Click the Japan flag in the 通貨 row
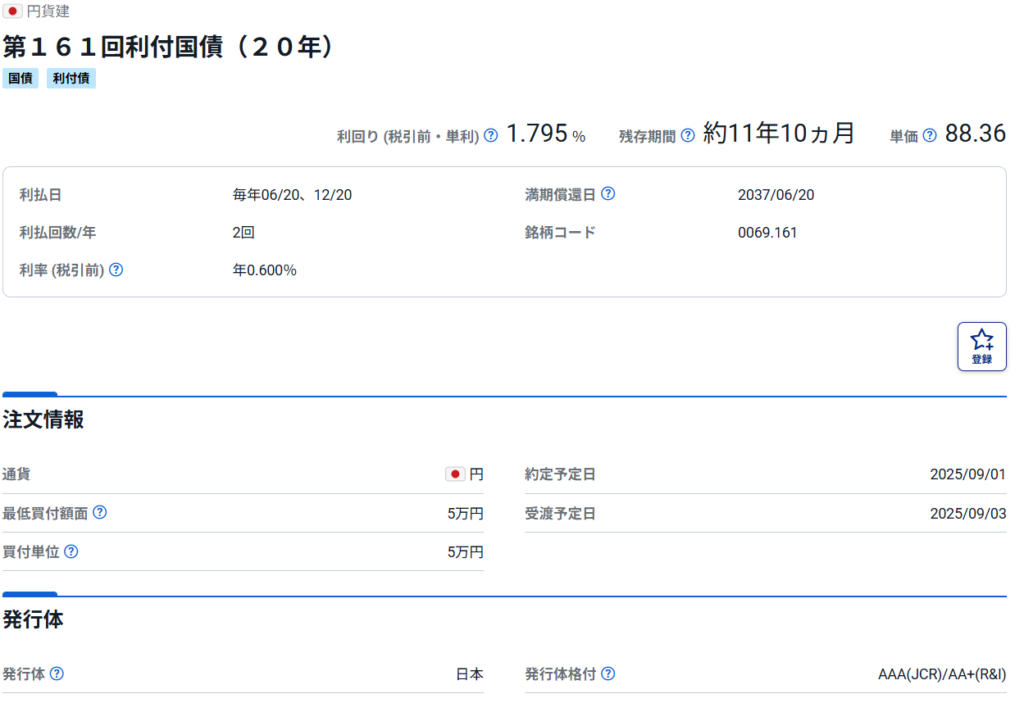The image size is (1024, 703). tap(455, 474)
